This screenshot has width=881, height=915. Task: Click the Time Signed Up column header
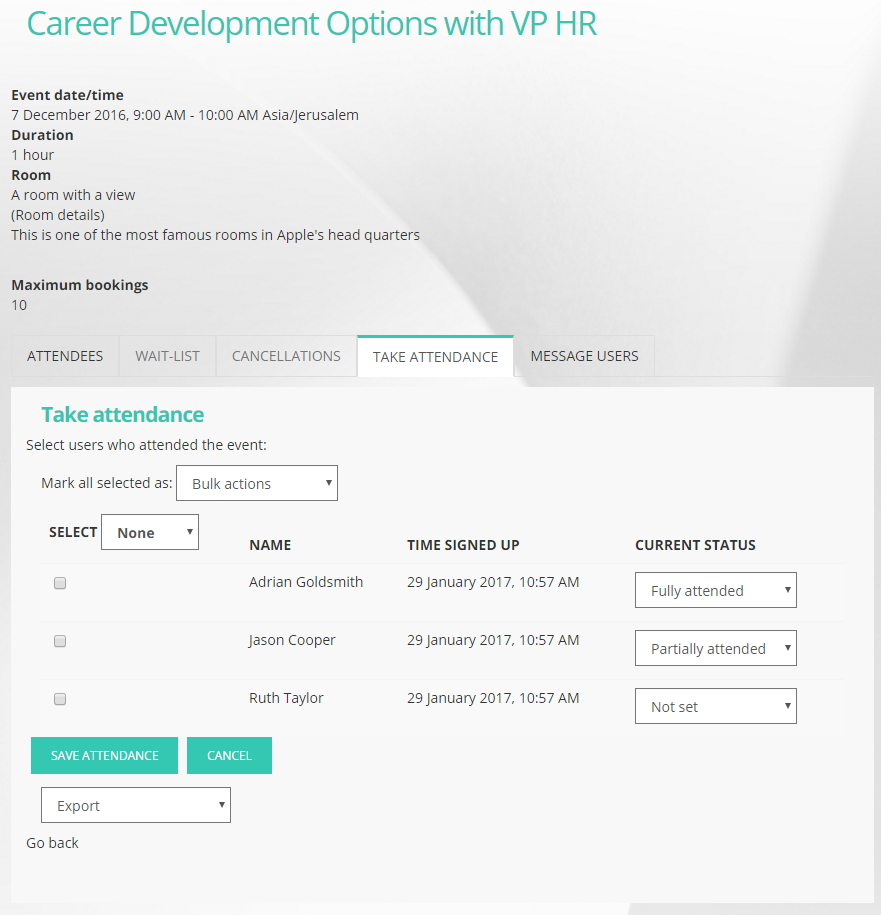(x=463, y=545)
